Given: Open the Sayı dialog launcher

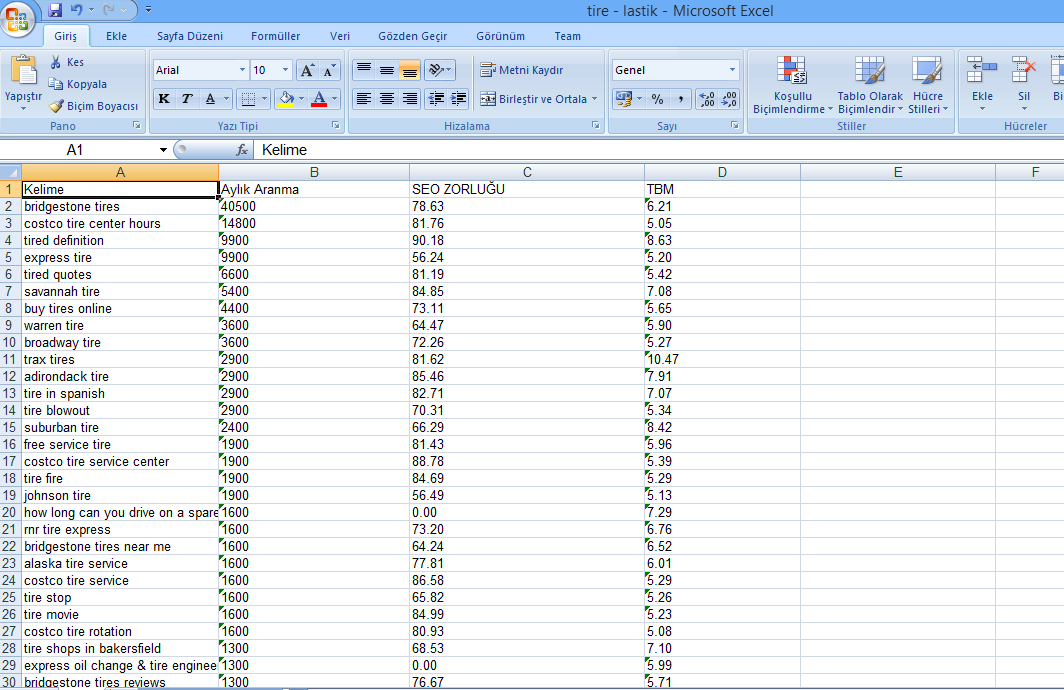Looking at the screenshot, I should 734,126.
